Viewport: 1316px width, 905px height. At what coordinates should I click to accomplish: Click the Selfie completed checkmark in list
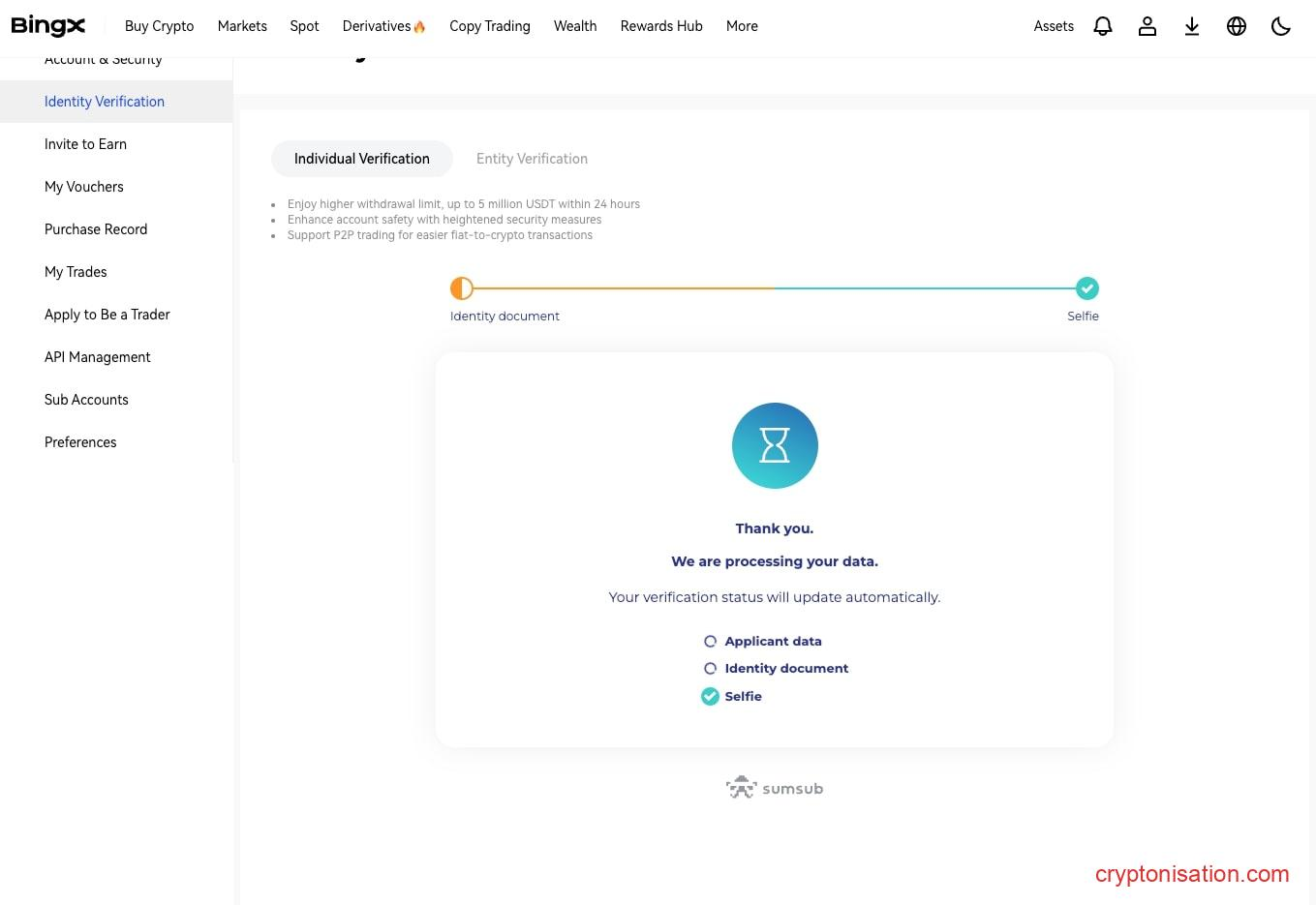click(x=710, y=696)
